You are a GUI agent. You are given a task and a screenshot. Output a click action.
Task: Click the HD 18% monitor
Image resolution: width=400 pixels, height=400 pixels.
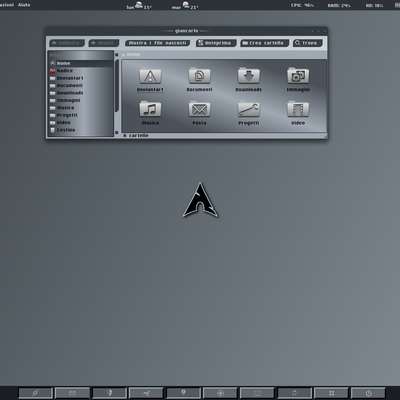(x=374, y=5)
